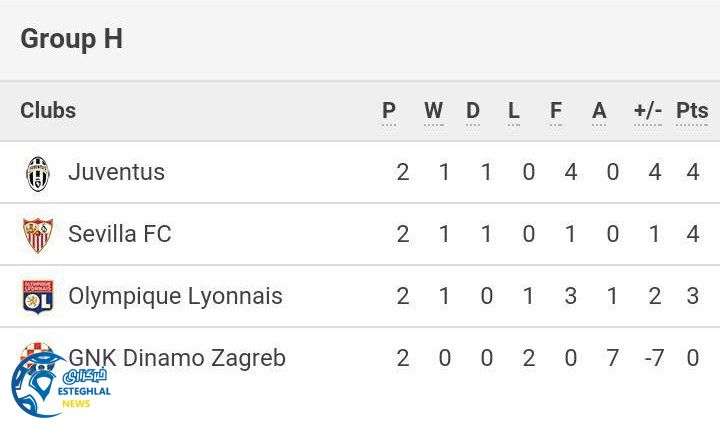The height and width of the screenshot is (436, 720).
Task: Open the Sevilla FC club link
Action: (120, 234)
